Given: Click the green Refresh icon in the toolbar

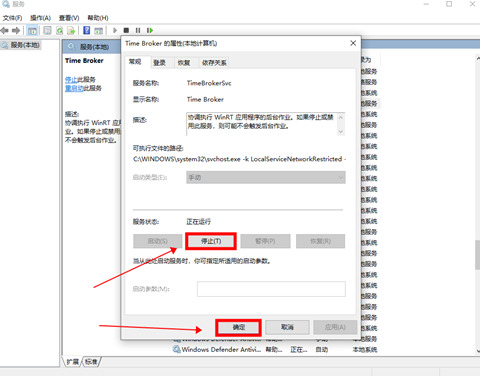Looking at the screenshot, I should [60, 31].
